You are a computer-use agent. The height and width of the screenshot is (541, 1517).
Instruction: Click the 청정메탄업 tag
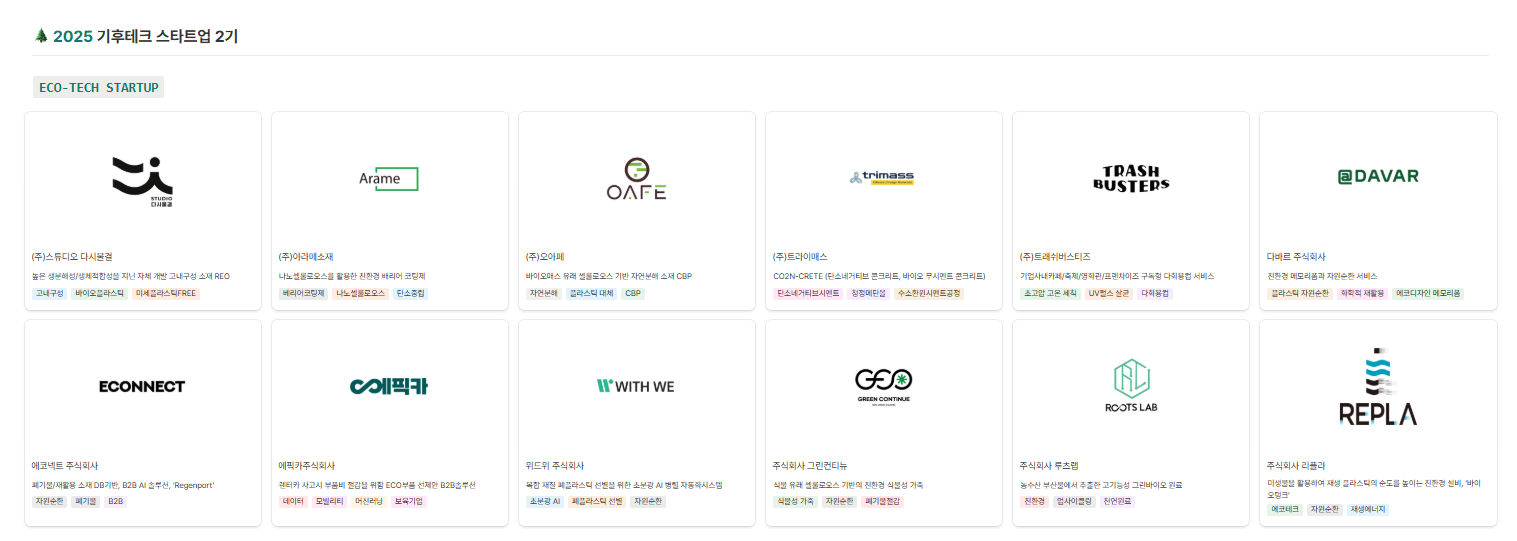(x=868, y=294)
